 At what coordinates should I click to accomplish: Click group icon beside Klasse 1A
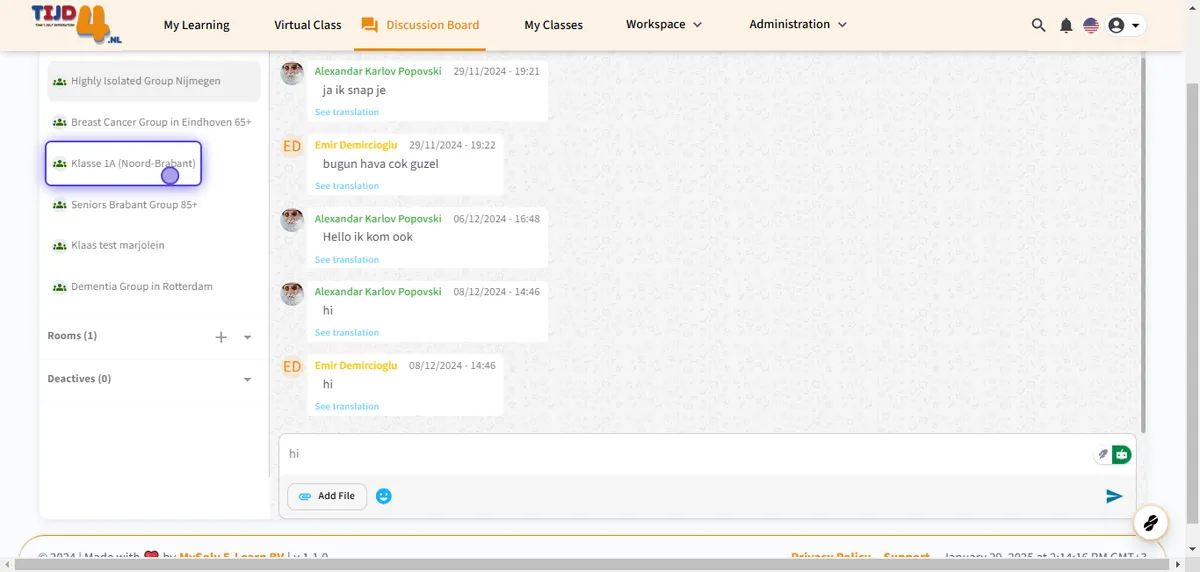click(x=60, y=163)
